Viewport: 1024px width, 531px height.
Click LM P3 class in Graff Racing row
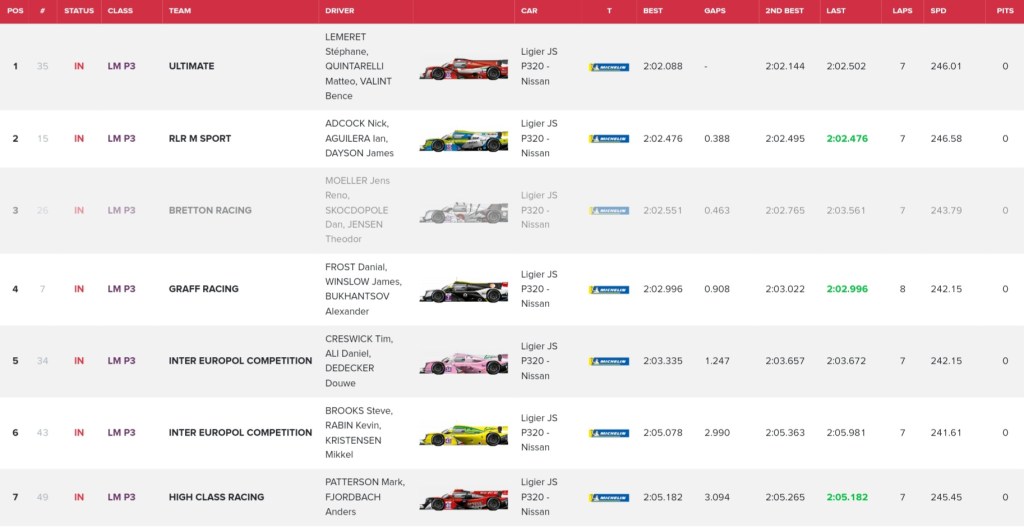pyautogui.click(x=121, y=289)
